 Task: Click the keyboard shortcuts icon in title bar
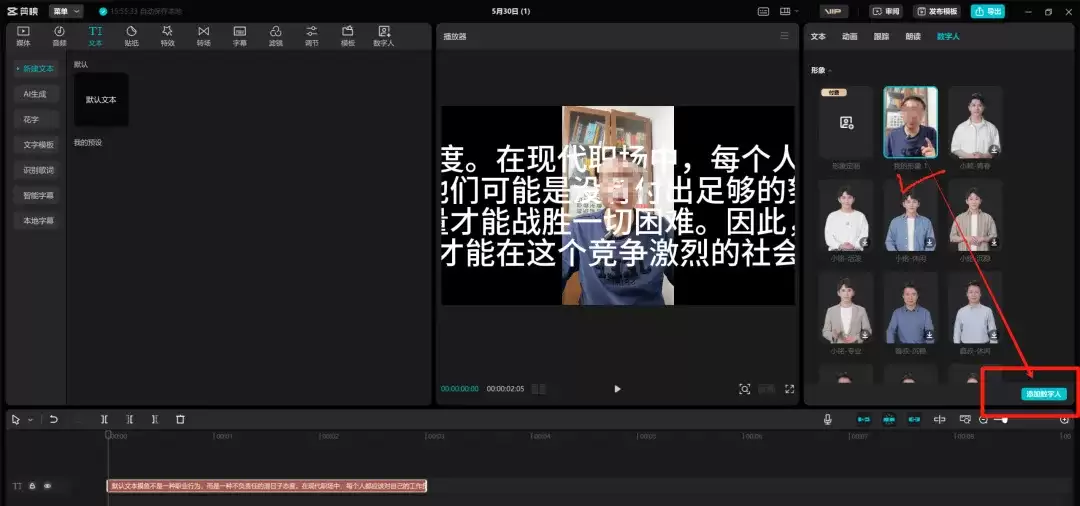pos(763,12)
